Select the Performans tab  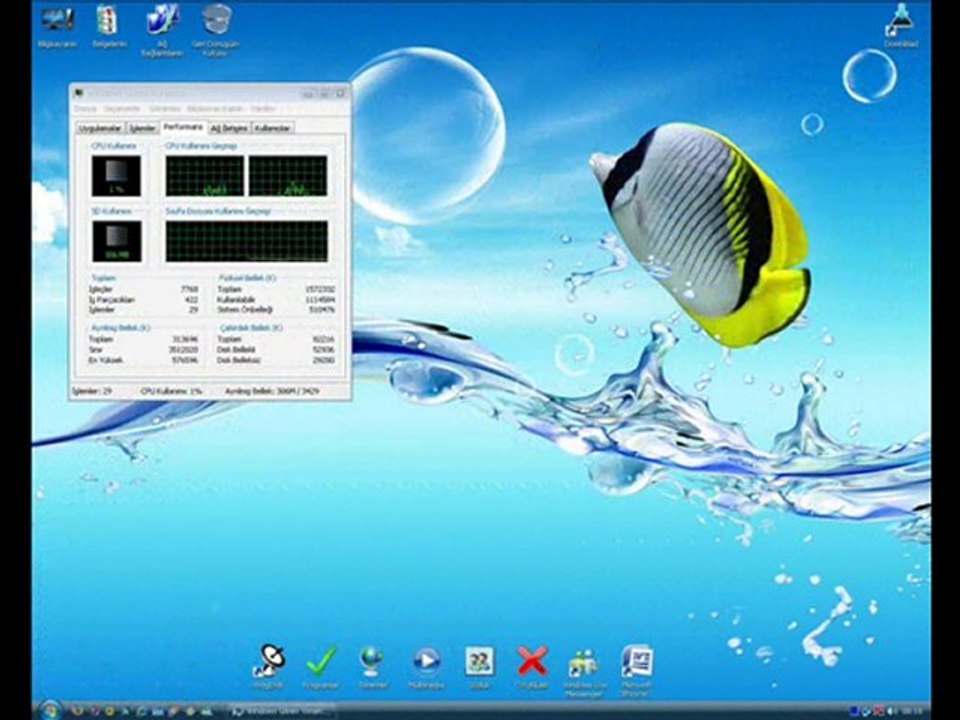pyautogui.click(x=183, y=127)
